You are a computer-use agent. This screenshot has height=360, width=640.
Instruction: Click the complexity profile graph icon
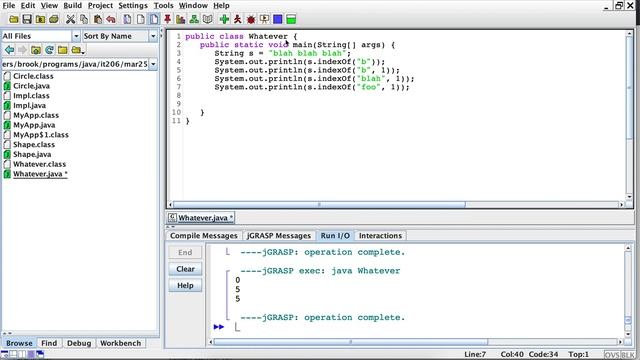180,19
